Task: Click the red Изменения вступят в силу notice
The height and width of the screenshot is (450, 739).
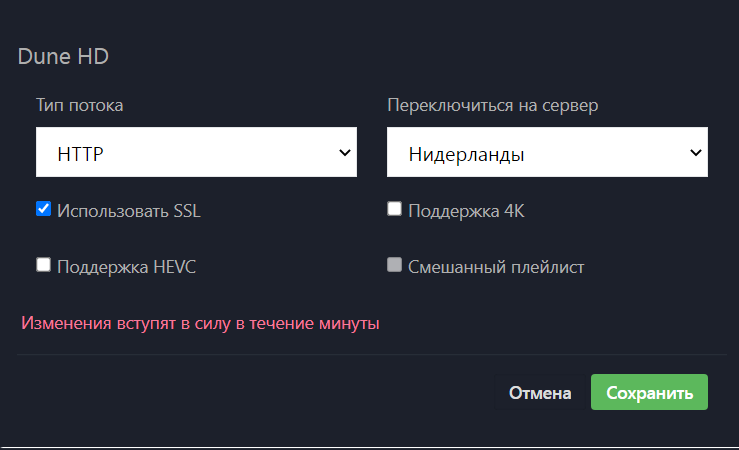Action: [200, 323]
